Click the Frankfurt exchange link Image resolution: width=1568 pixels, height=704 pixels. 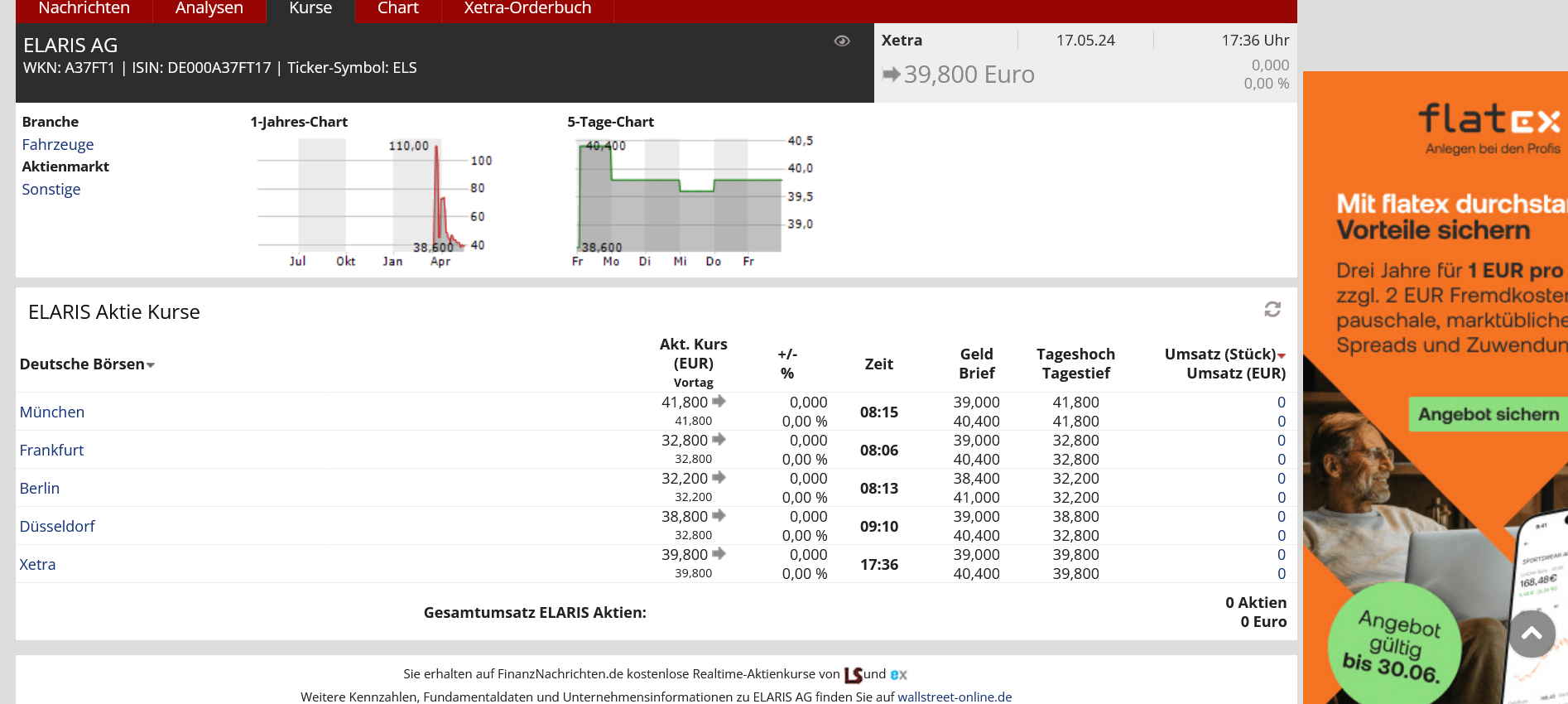(x=51, y=451)
